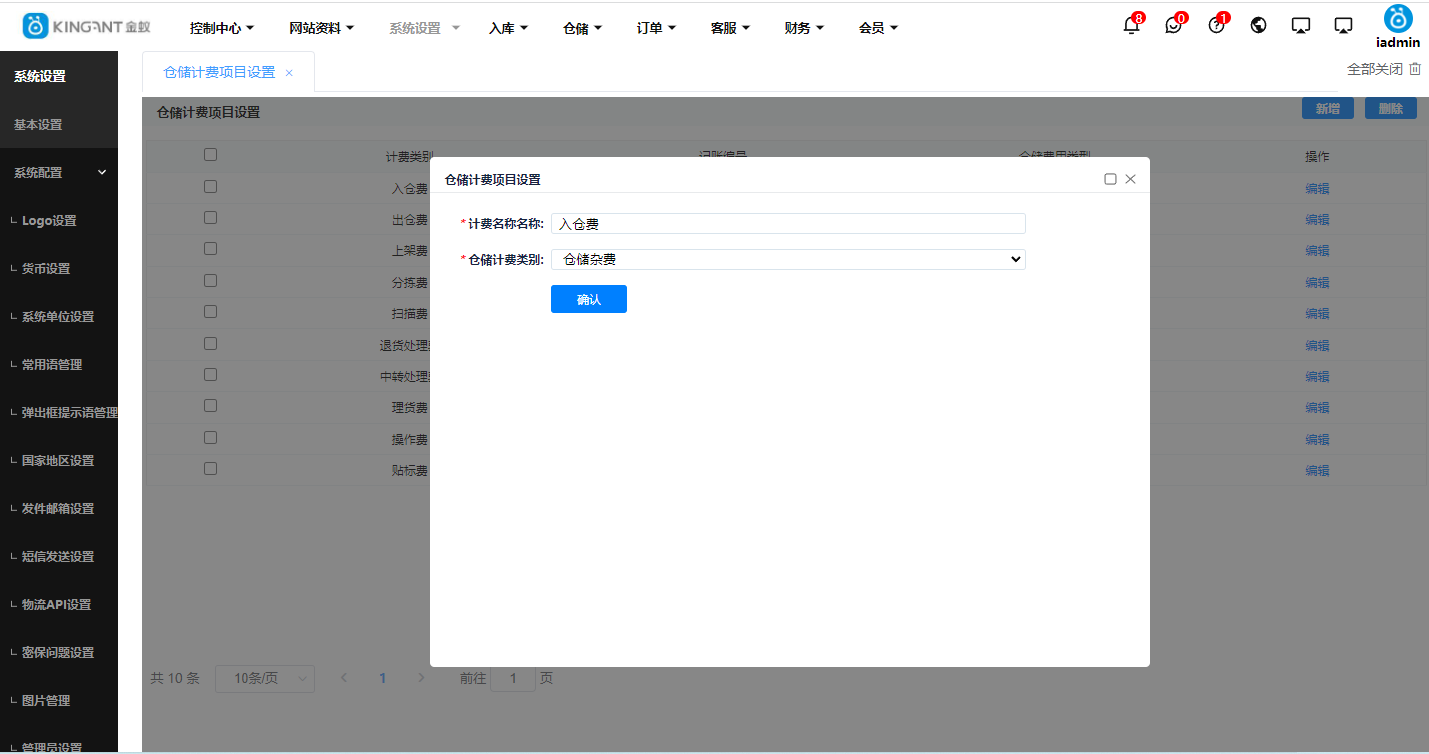Click the 确认 confirm button

click(x=588, y=298)
